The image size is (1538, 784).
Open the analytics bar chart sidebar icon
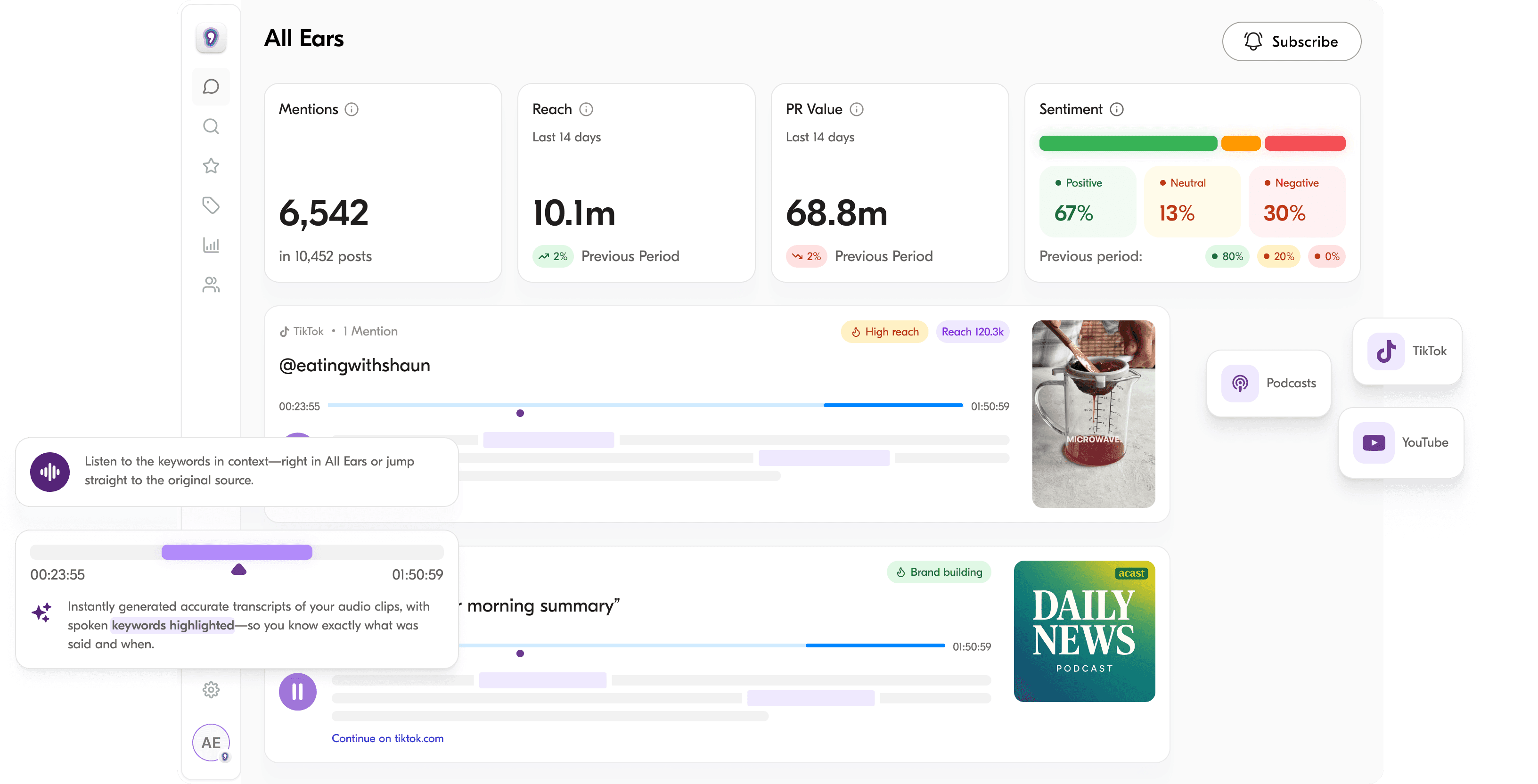click(x=211, y=245)
